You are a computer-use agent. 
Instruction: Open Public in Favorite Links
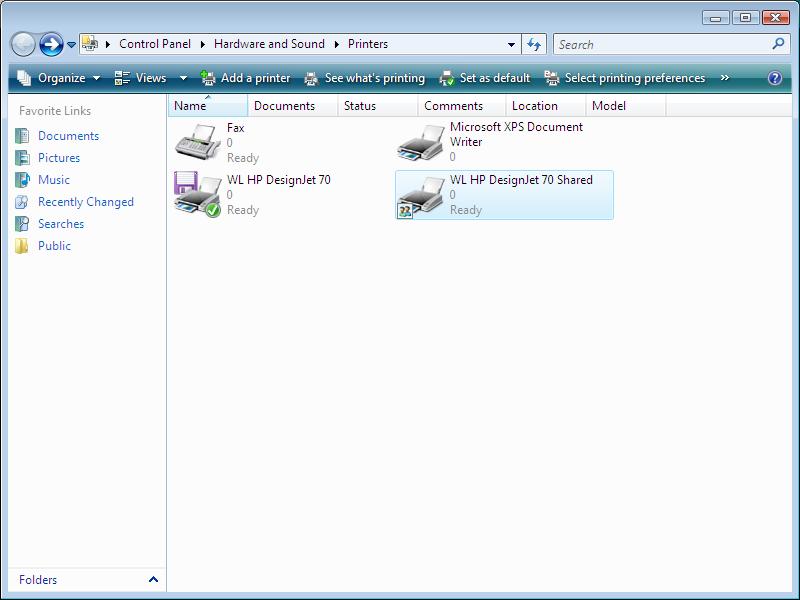[54, 245]
